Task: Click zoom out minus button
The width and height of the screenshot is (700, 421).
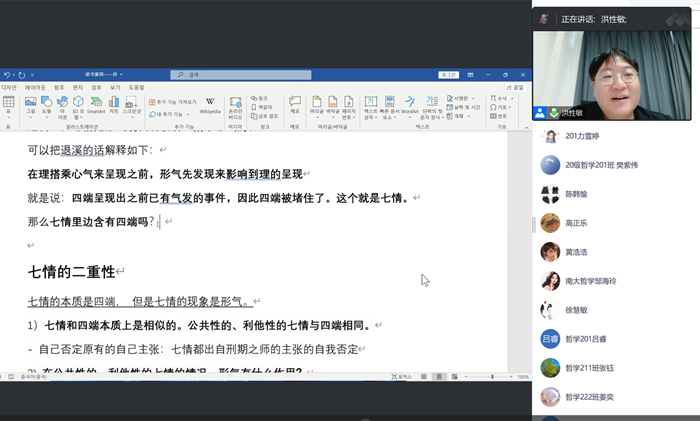Action: [466, 377]
